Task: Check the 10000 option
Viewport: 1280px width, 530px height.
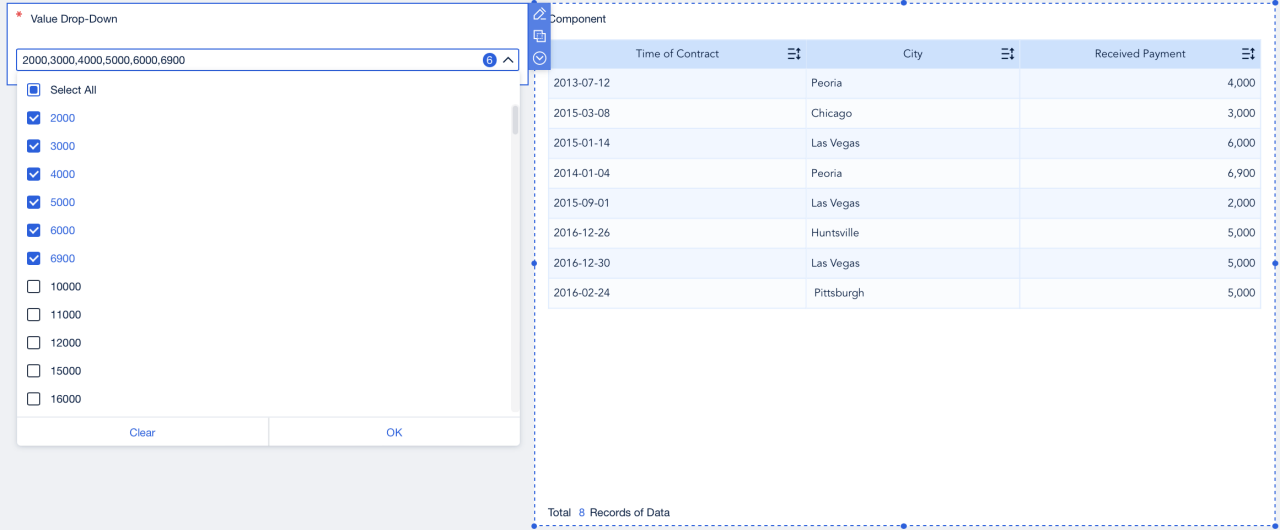Action: click(34, 286)
